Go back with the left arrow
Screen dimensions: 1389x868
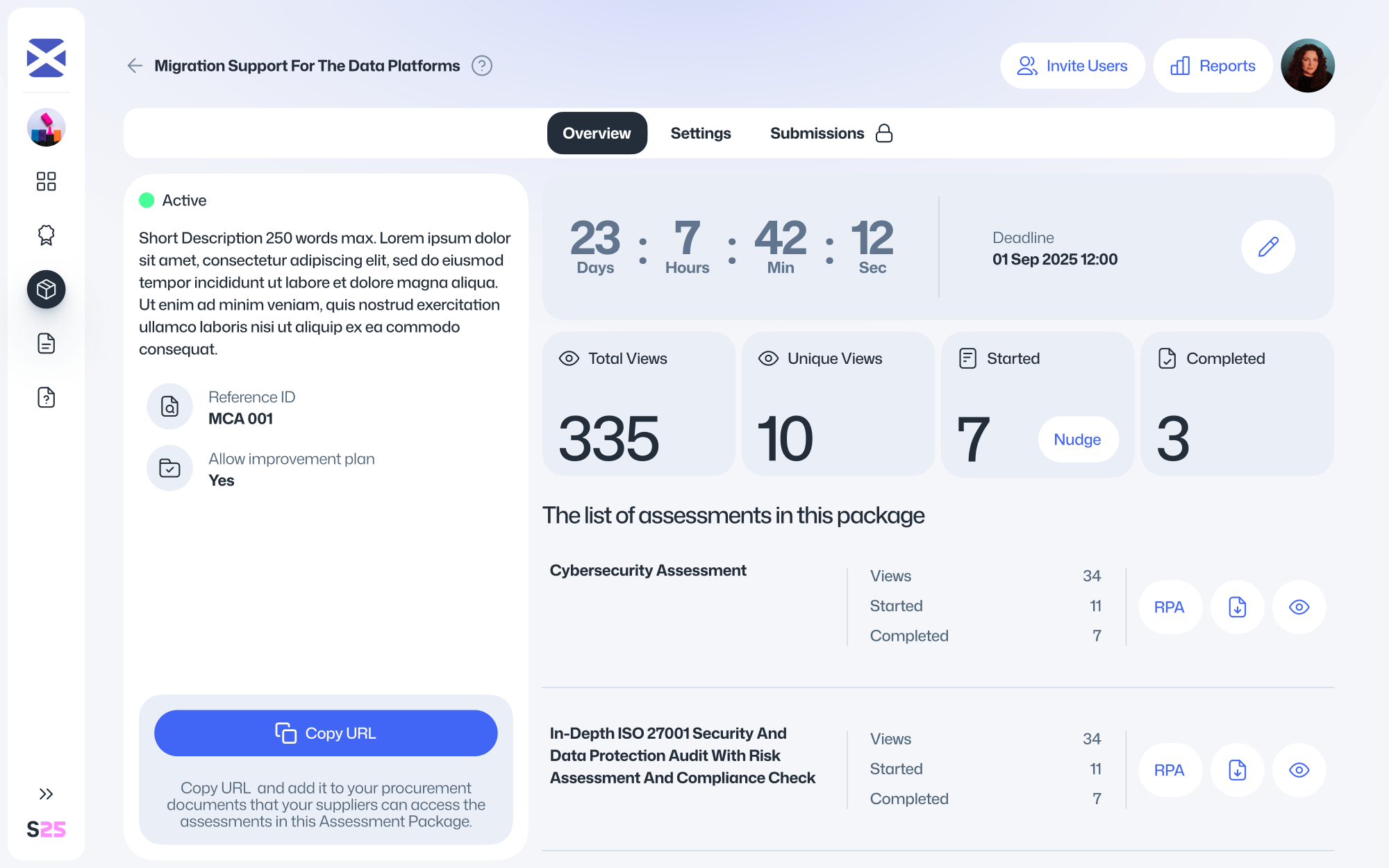[135, 66]
